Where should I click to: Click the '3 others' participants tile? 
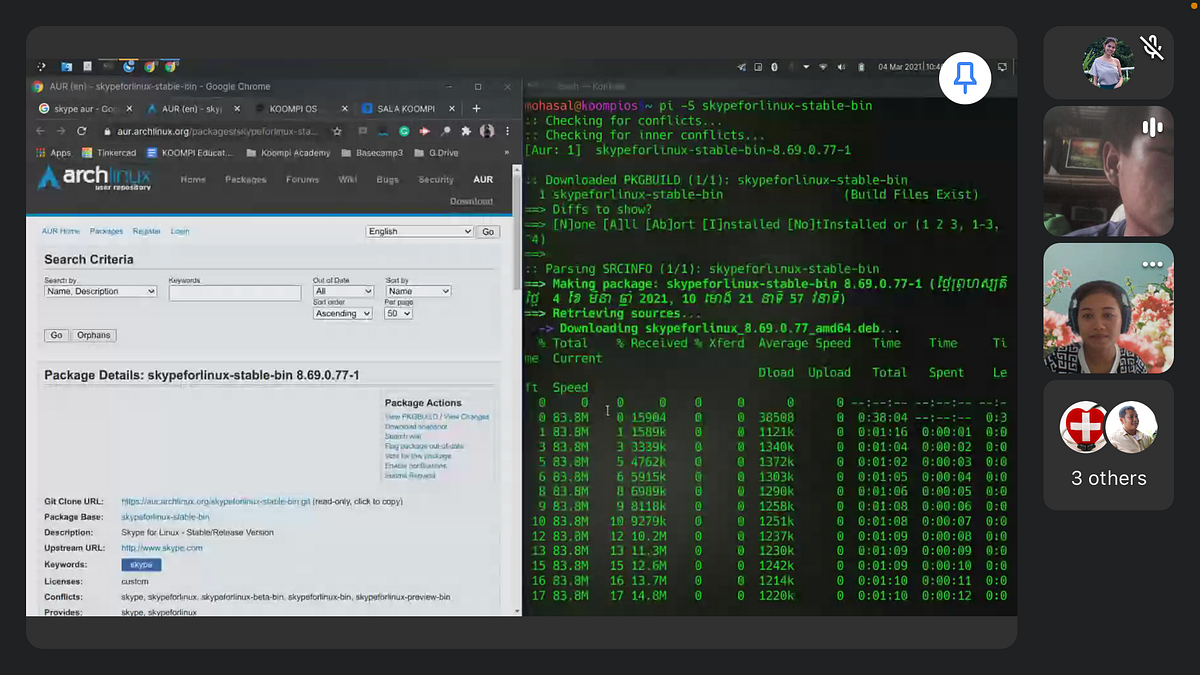(x=1109, y=445)
